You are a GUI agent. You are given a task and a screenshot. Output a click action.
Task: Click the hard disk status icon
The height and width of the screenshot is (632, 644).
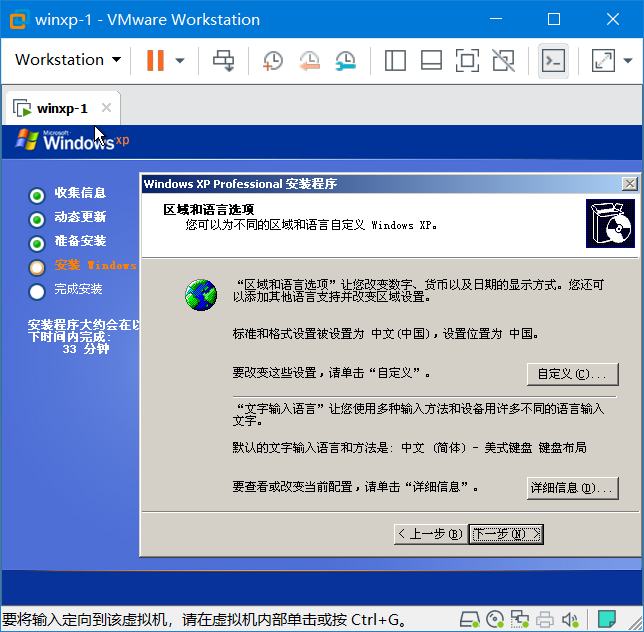click(469, 619)
